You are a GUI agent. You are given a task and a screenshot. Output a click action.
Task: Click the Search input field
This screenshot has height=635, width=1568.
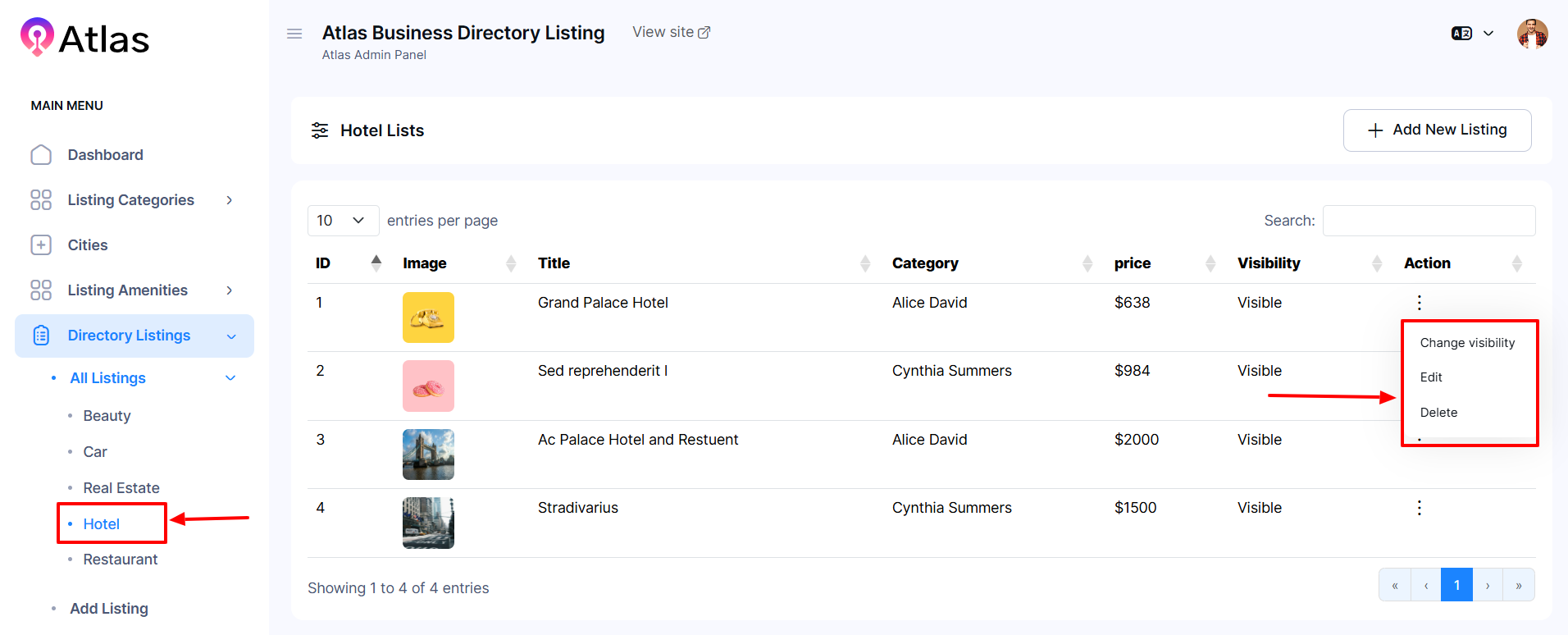(x=1429, y=221)
